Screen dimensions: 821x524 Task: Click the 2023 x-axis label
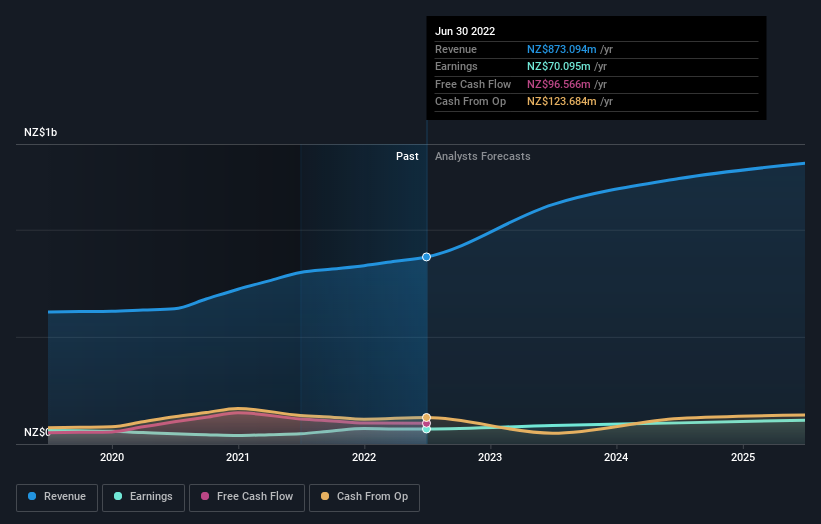[490, 457]
